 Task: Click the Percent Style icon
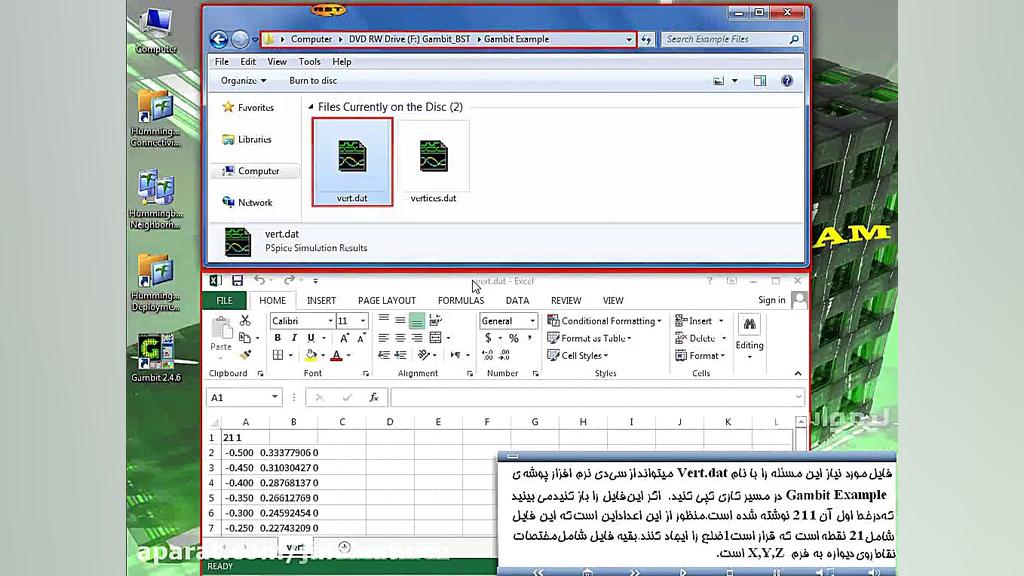(514, 336)
